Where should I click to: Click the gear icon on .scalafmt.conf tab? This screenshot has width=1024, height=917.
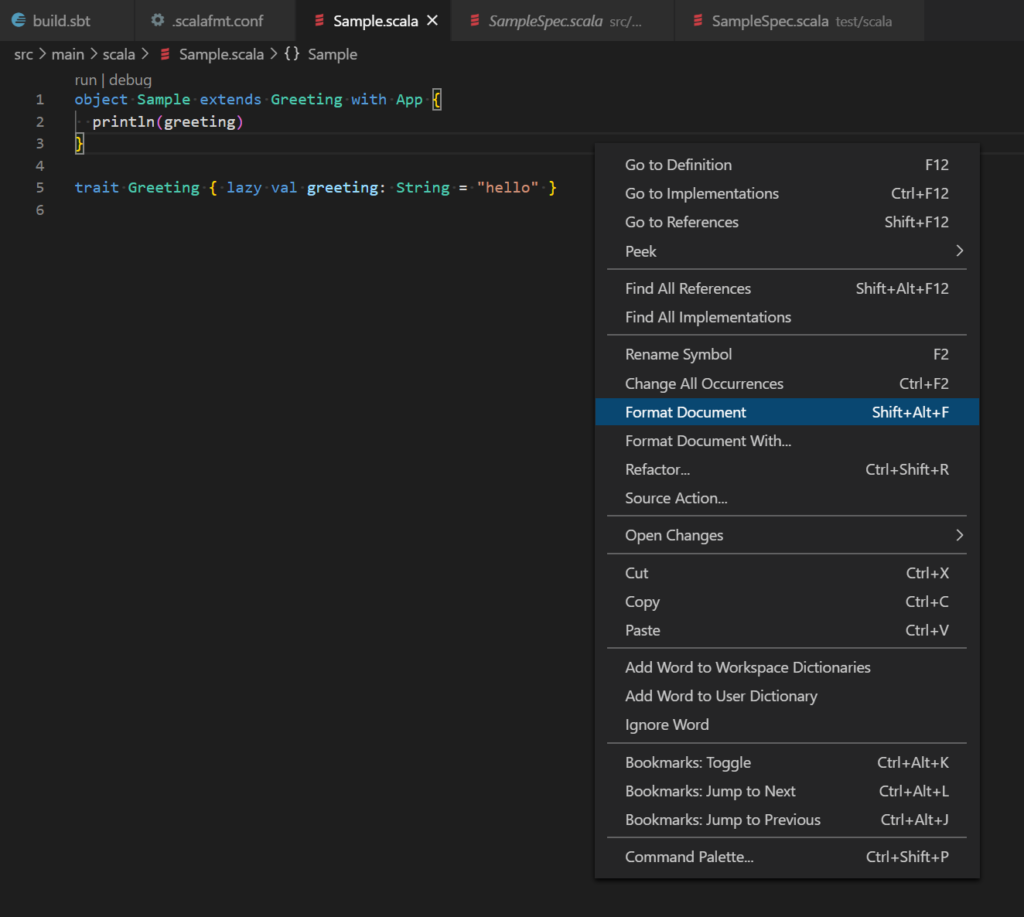[157, 20]
